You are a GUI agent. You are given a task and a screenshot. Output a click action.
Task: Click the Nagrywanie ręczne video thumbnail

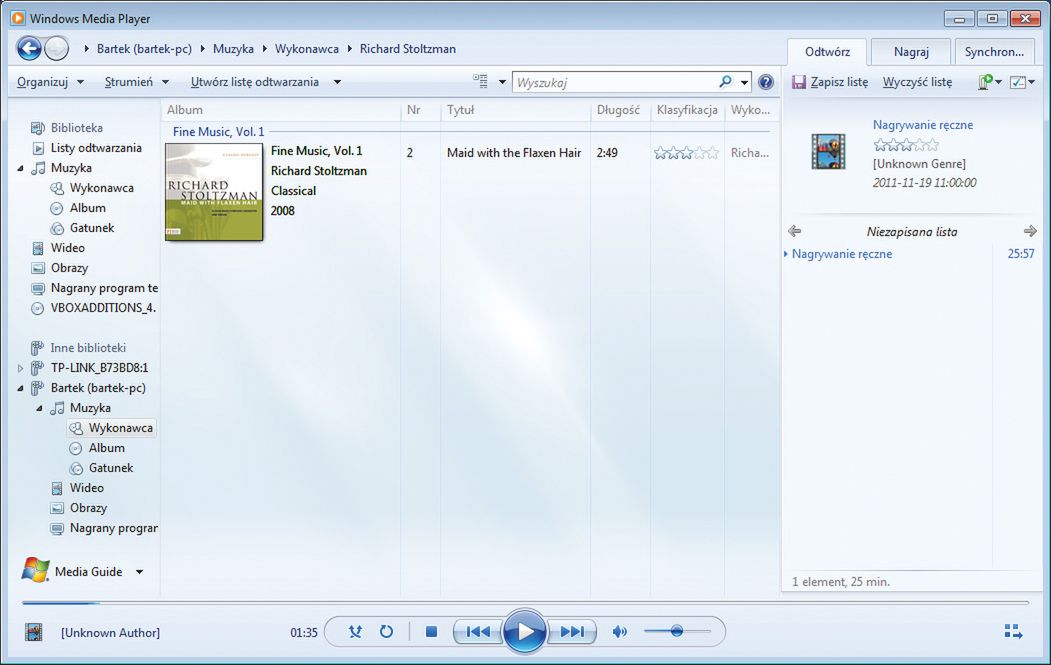point(828,151)
